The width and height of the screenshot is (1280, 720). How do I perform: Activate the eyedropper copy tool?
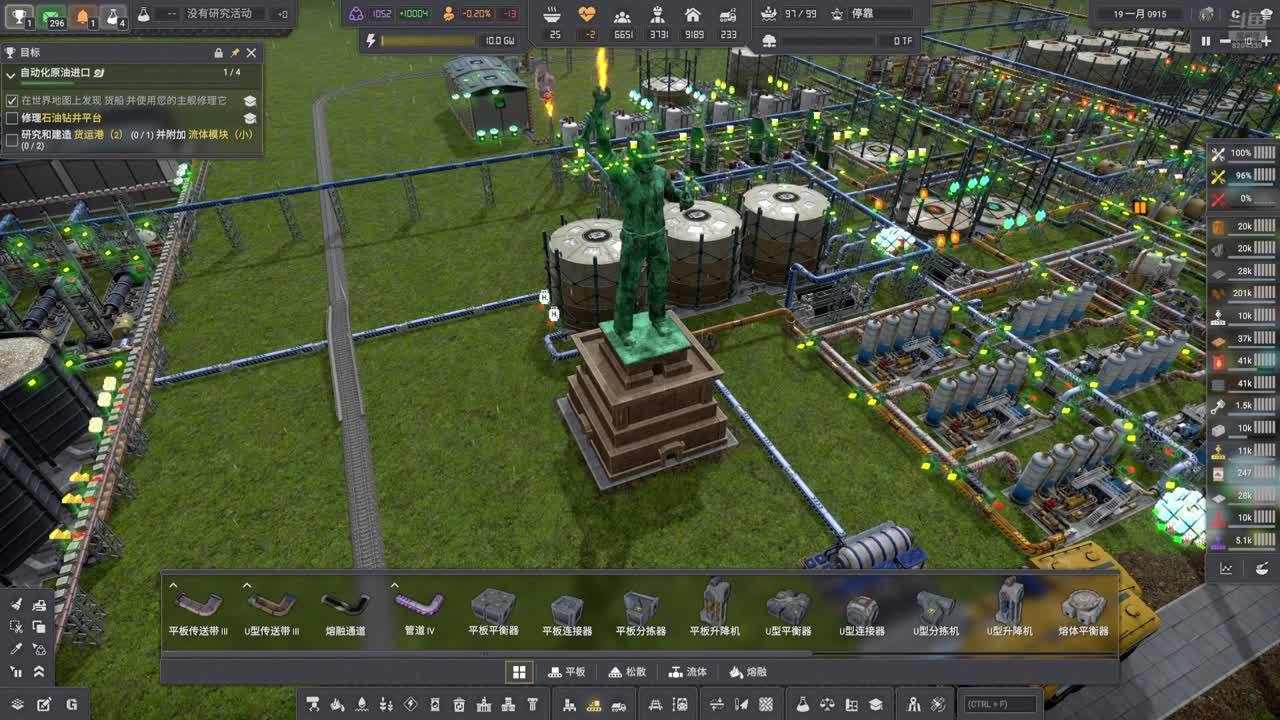pos(17,648)
